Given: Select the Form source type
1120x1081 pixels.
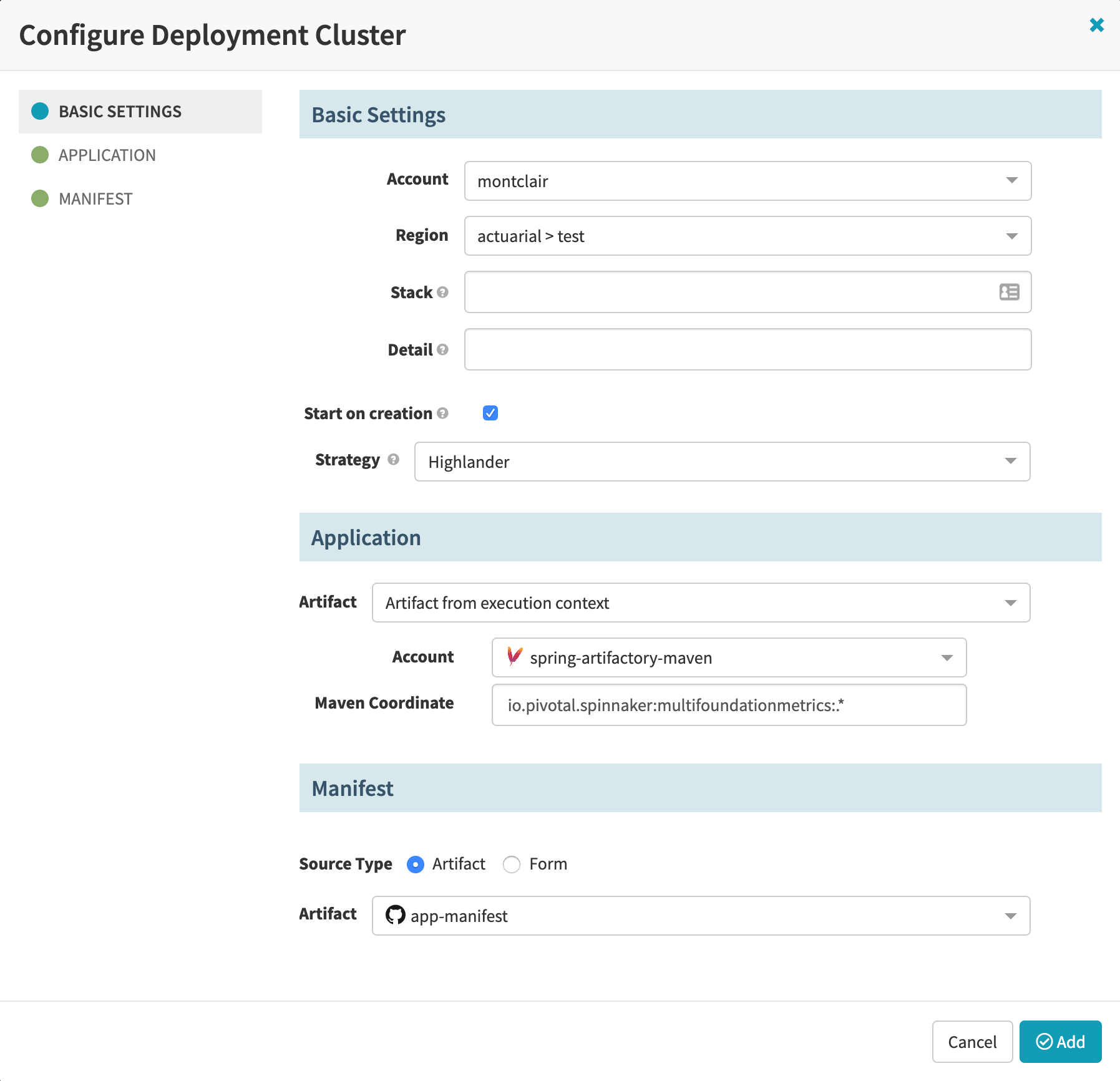Looking at the screenshot, I should click(x=512, y=865).
